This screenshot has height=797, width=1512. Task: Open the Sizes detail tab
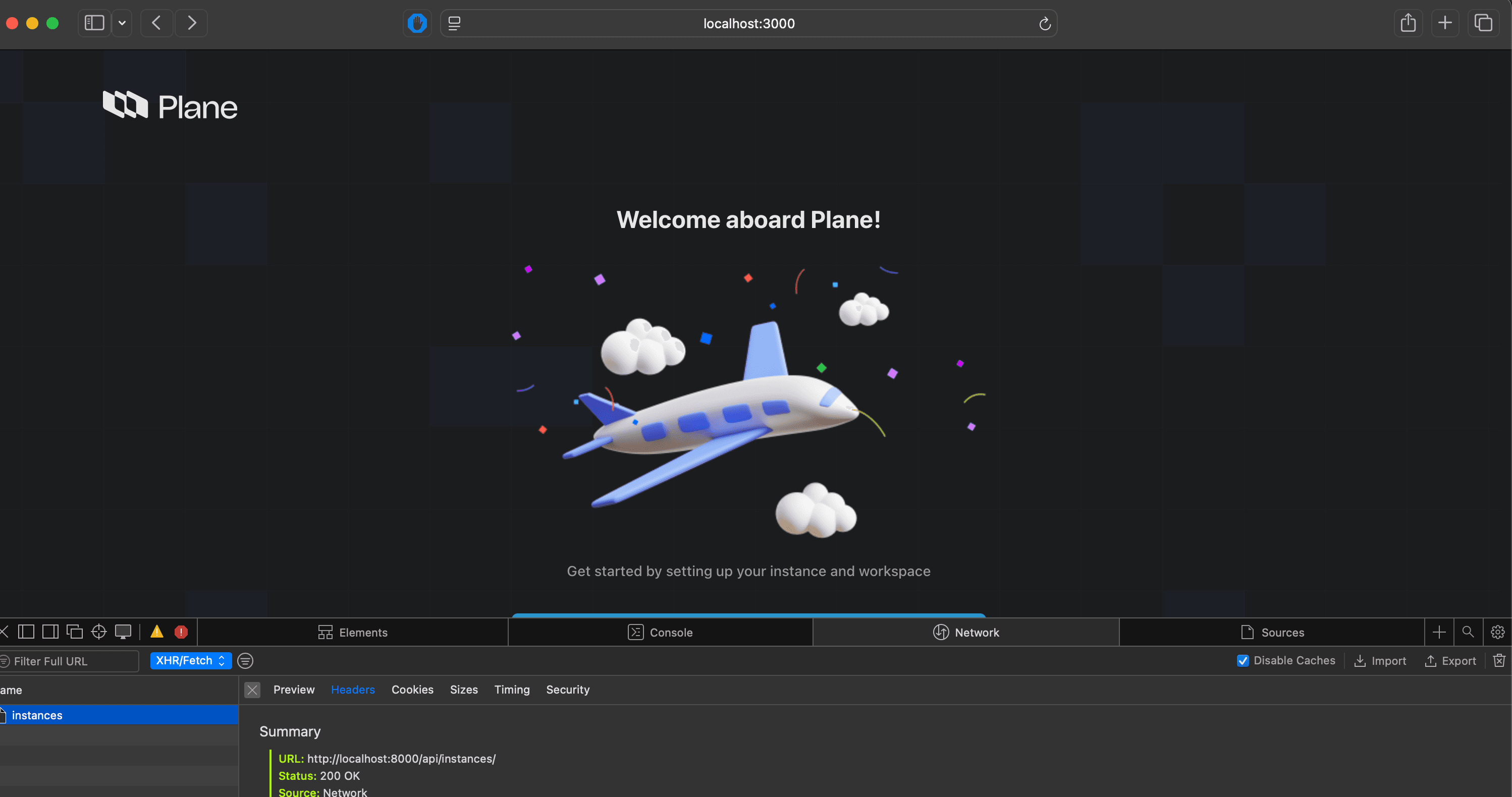464,690
